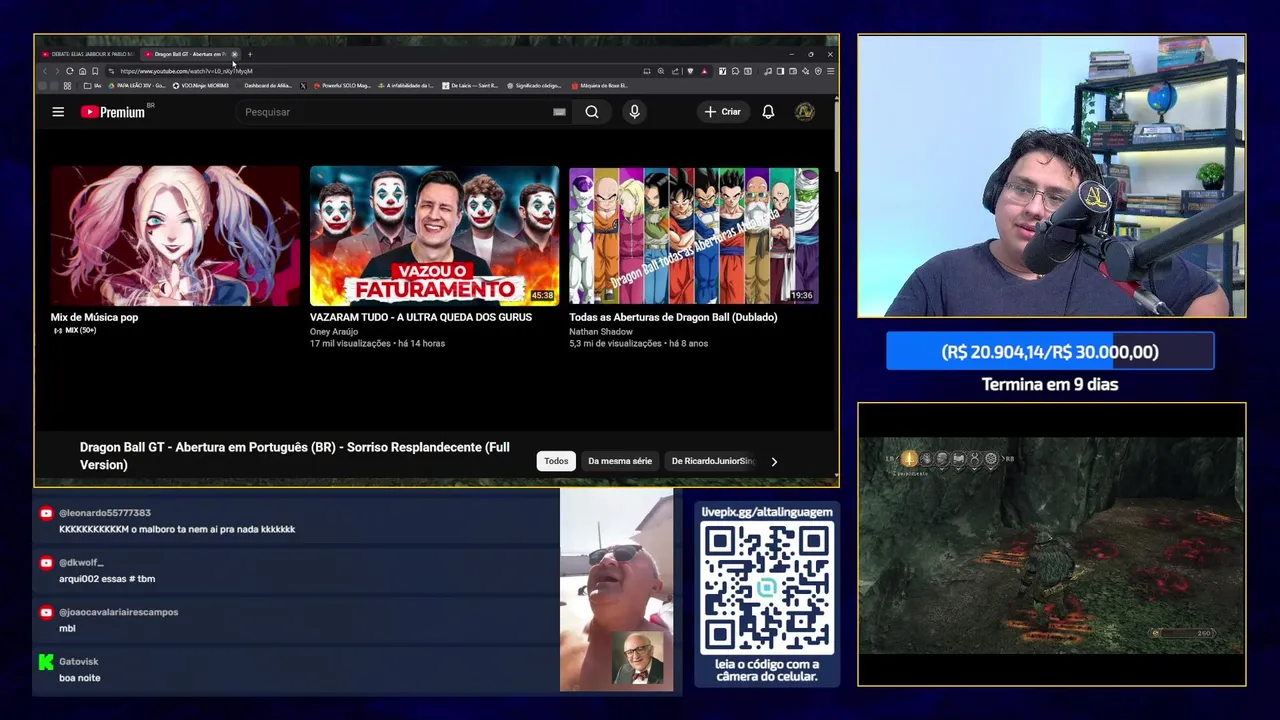Click the share icon in the address bar
Image resolution: width=1280 pixels, height=720 pixels.
pos(675,71)
